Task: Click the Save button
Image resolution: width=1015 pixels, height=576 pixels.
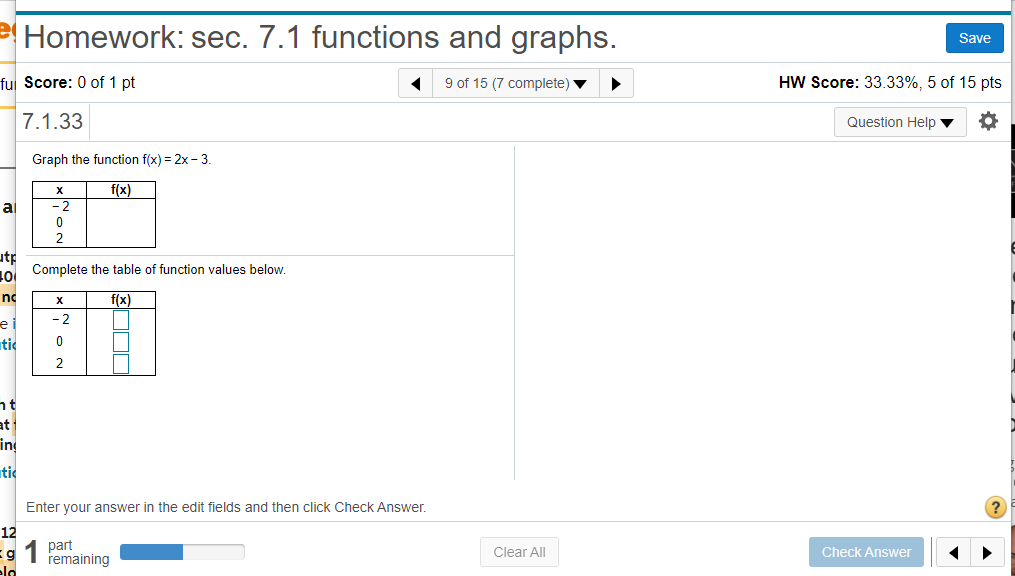Action: click(974, 37)
